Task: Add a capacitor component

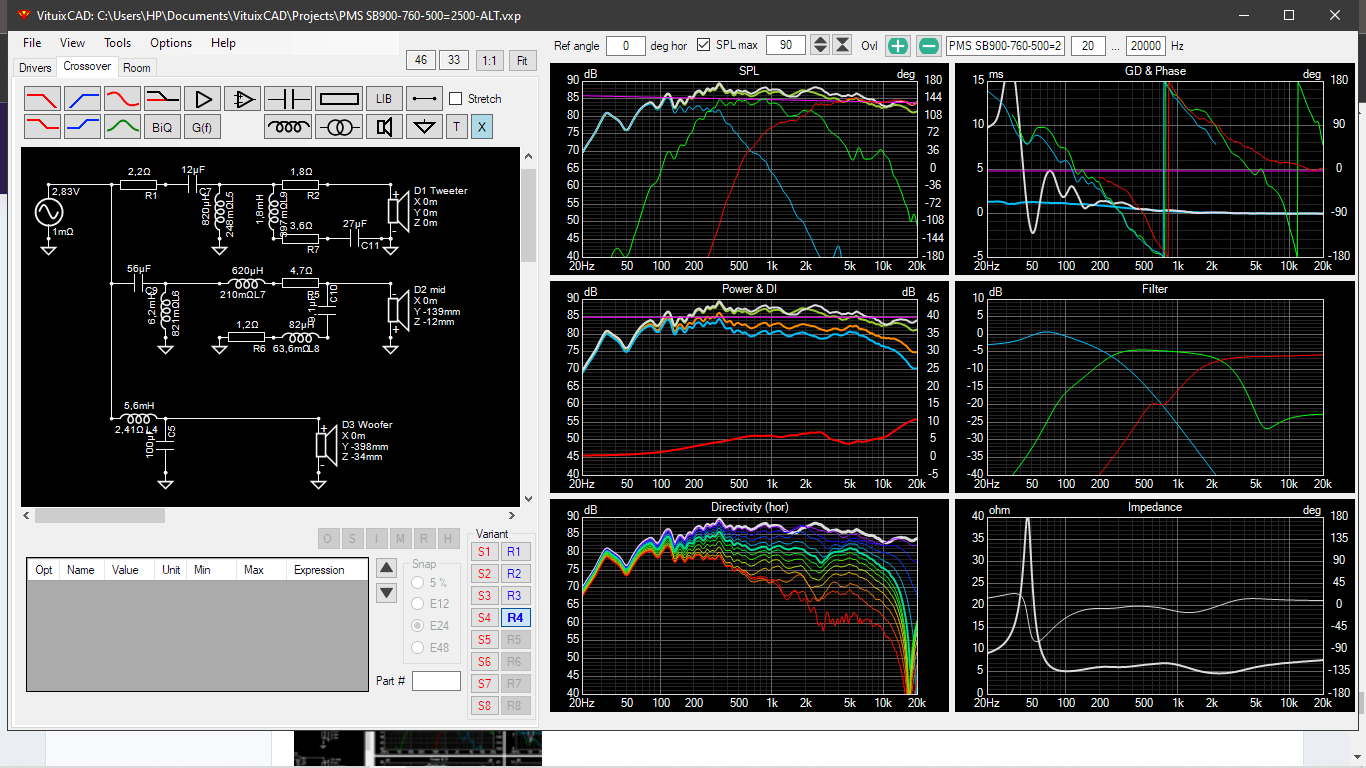Action: tap(289, 99)
